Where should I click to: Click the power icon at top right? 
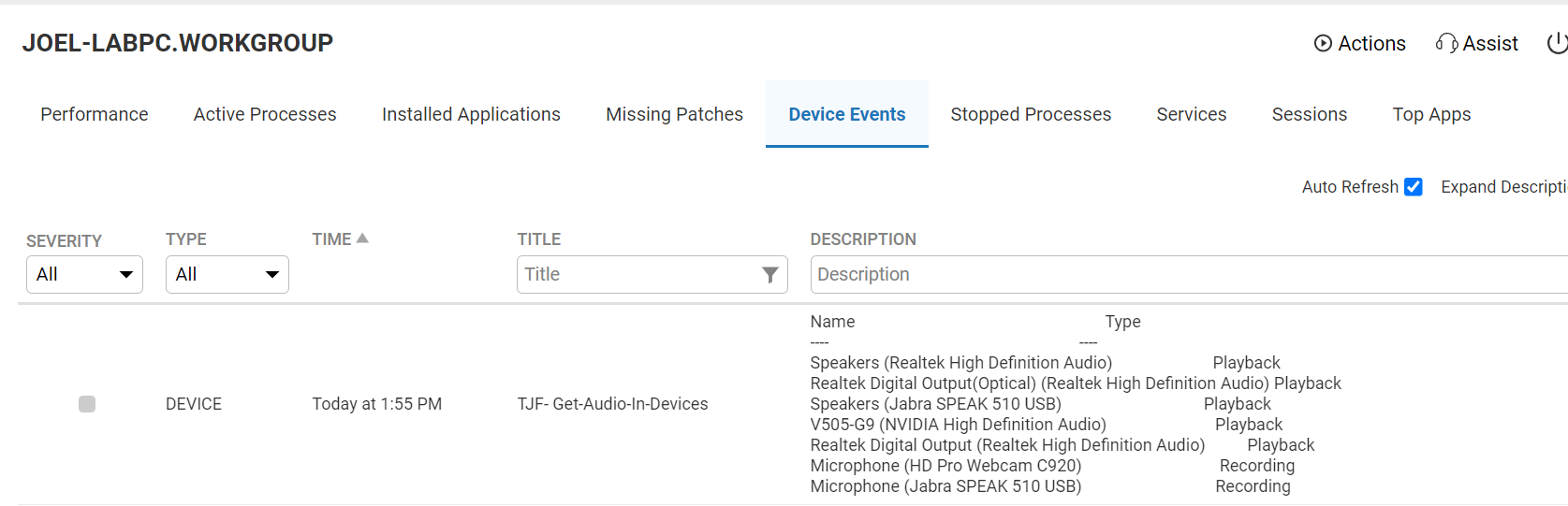[x=1557, y=43]
